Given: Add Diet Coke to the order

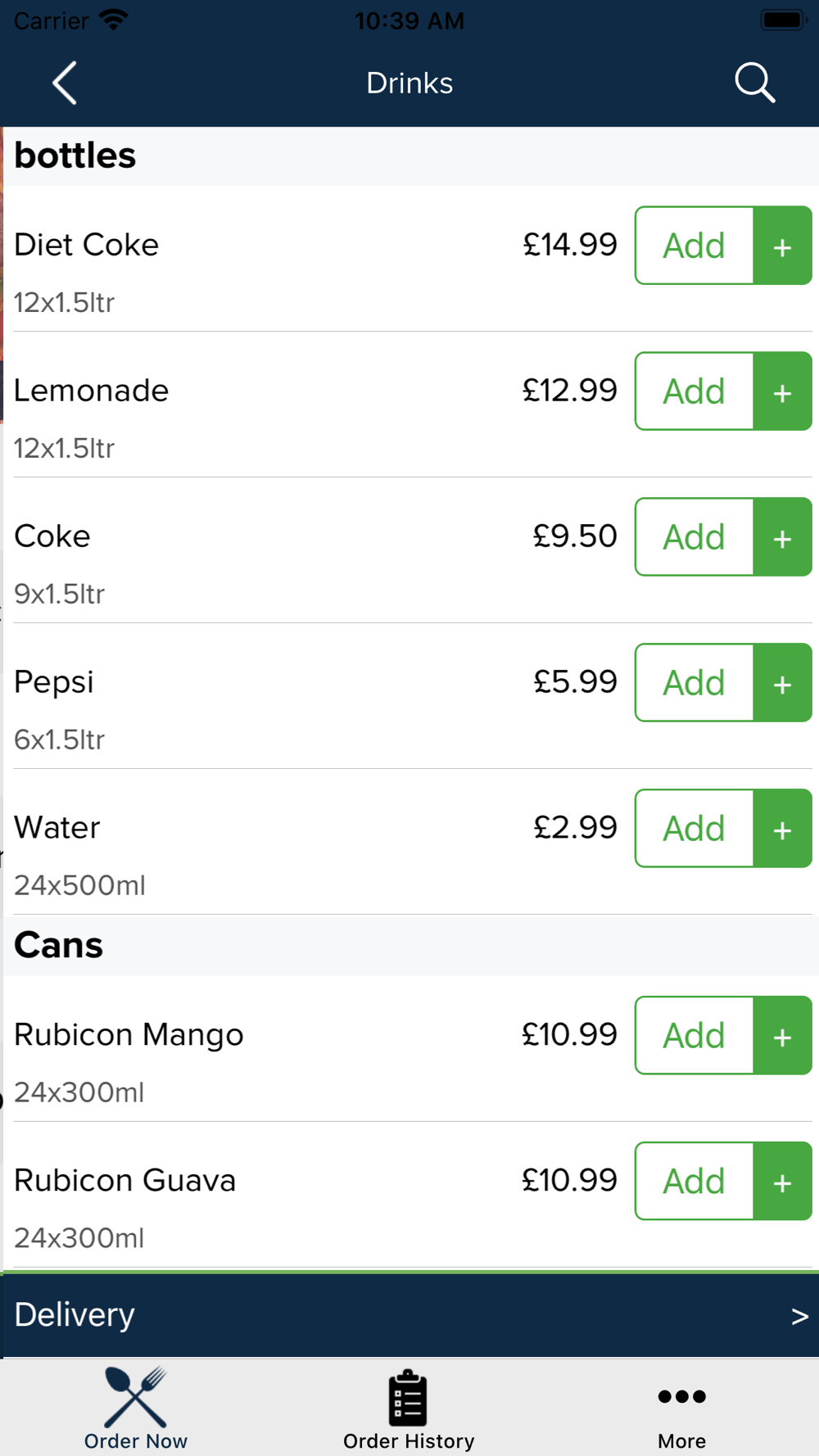Looking at the screenshot, I should click(x=694, y=246).
